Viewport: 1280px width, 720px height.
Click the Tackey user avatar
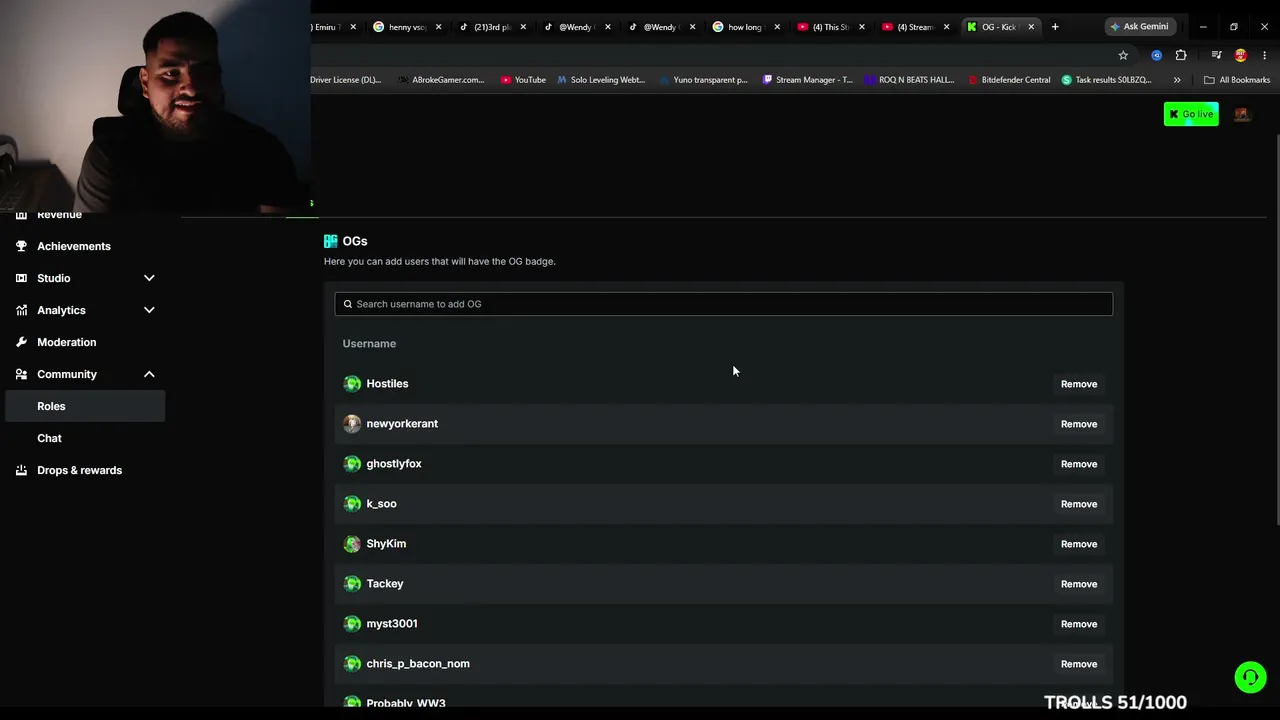pos(352,584)
